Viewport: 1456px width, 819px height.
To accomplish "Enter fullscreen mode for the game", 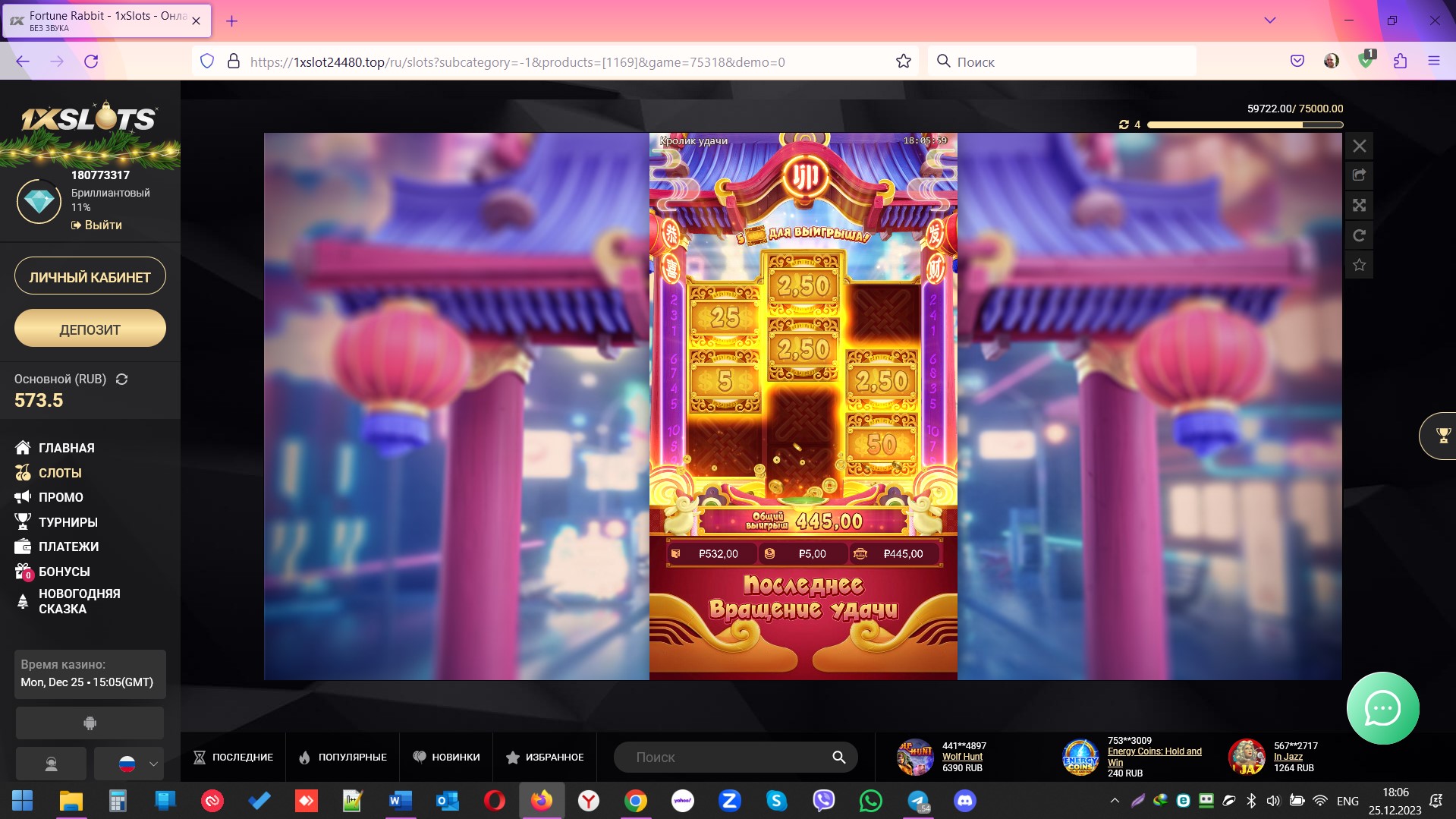I will [x=1359, y=205].
